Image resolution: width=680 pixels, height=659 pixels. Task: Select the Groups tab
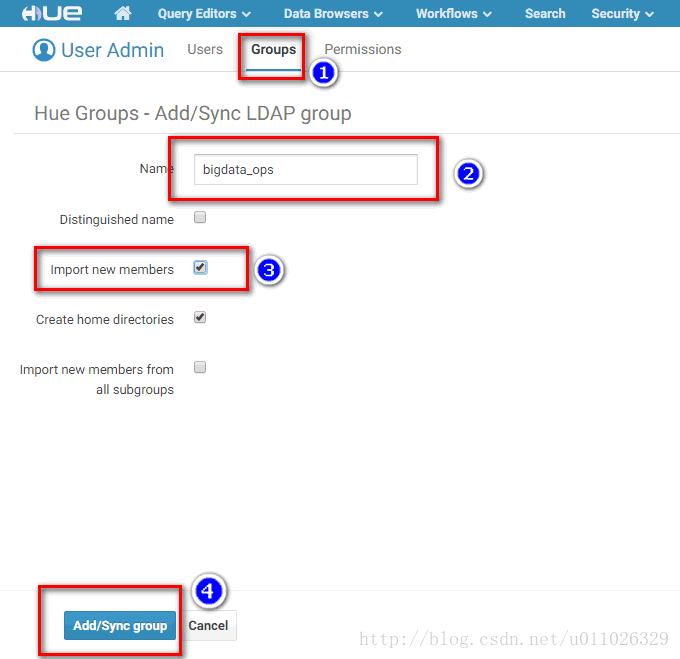click(274, 49)
